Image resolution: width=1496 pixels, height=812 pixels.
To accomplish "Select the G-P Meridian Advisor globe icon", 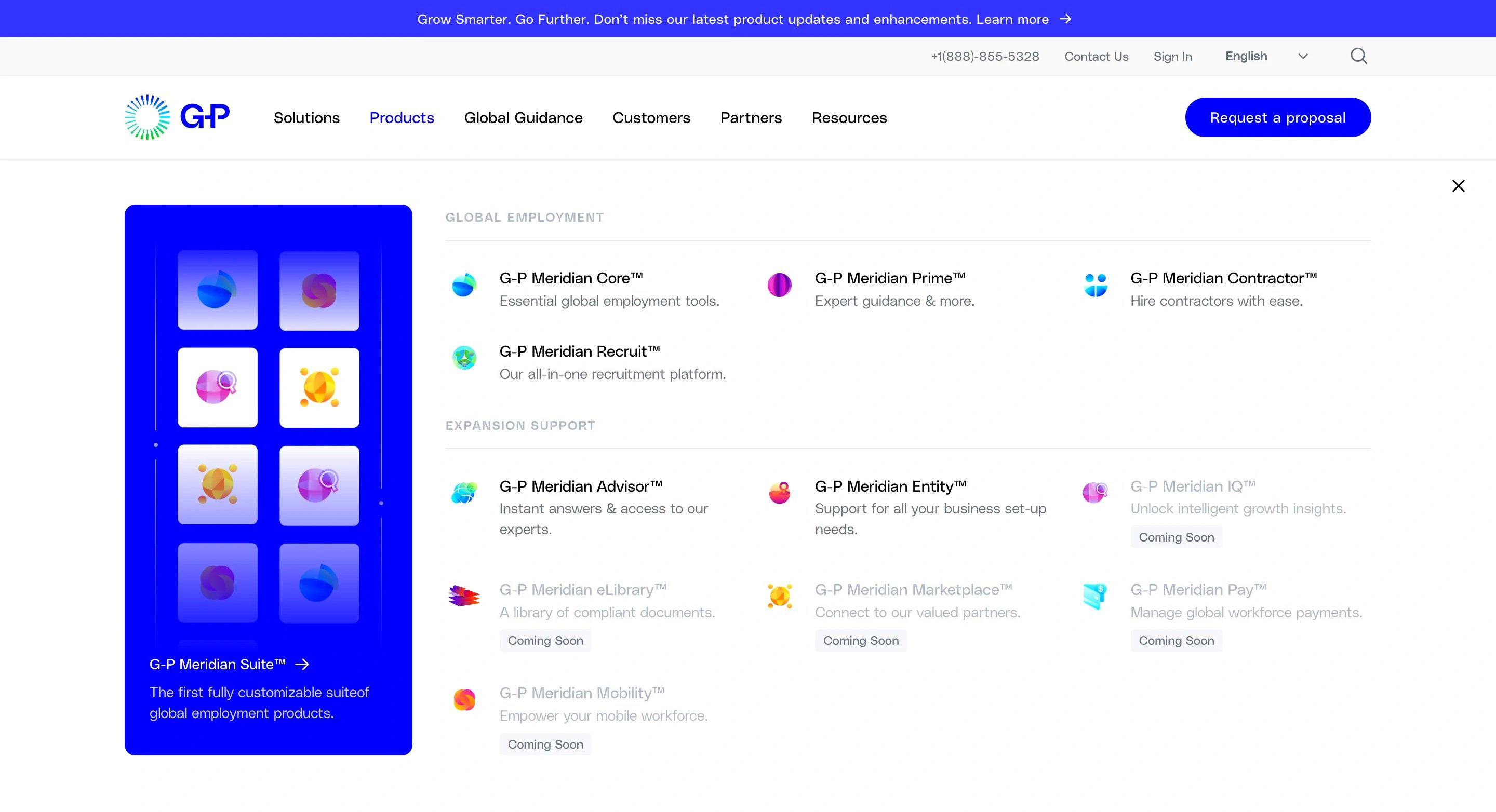I will [464, 492].
